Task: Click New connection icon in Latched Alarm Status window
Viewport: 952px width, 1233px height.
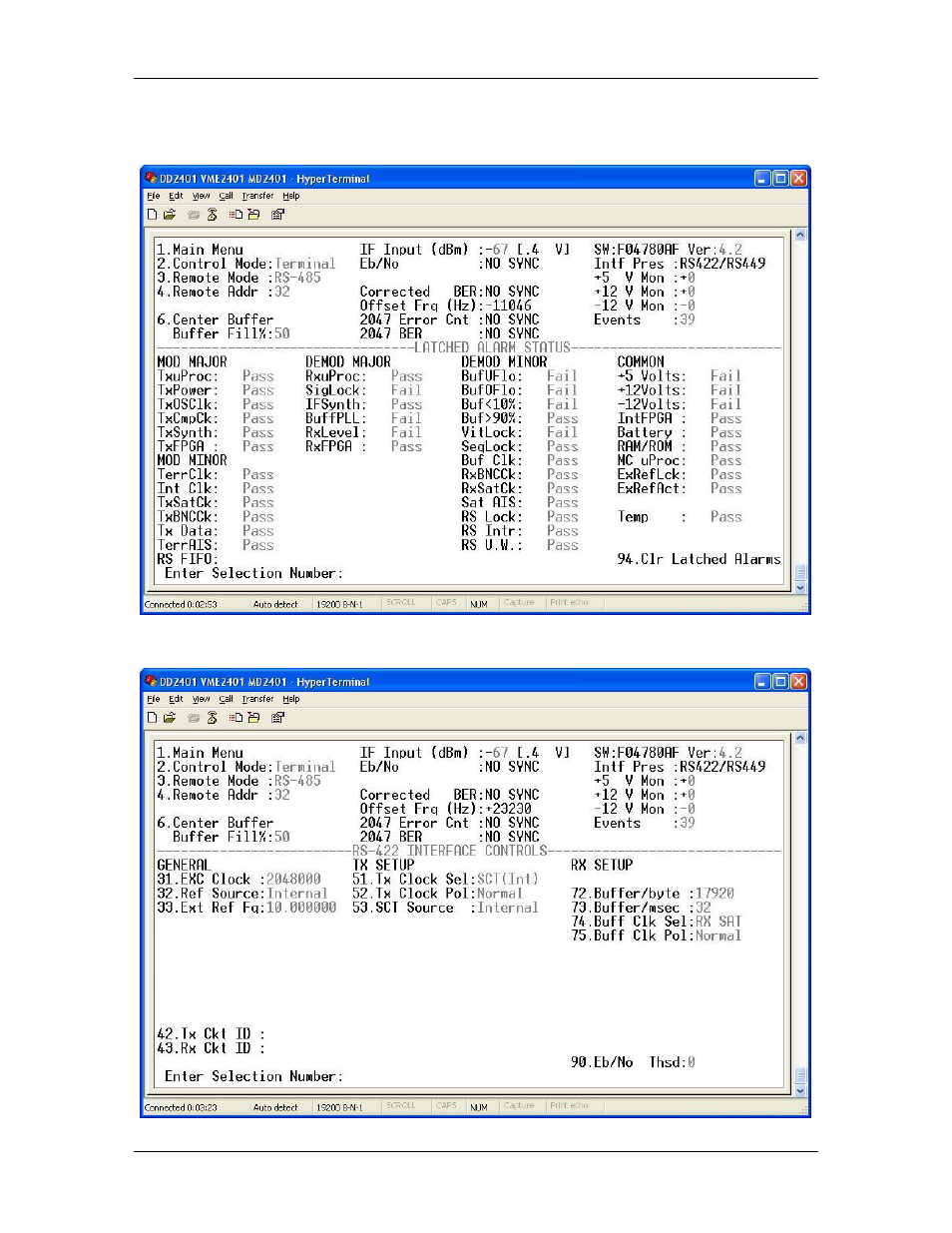Action: click(x=153, y=214)
